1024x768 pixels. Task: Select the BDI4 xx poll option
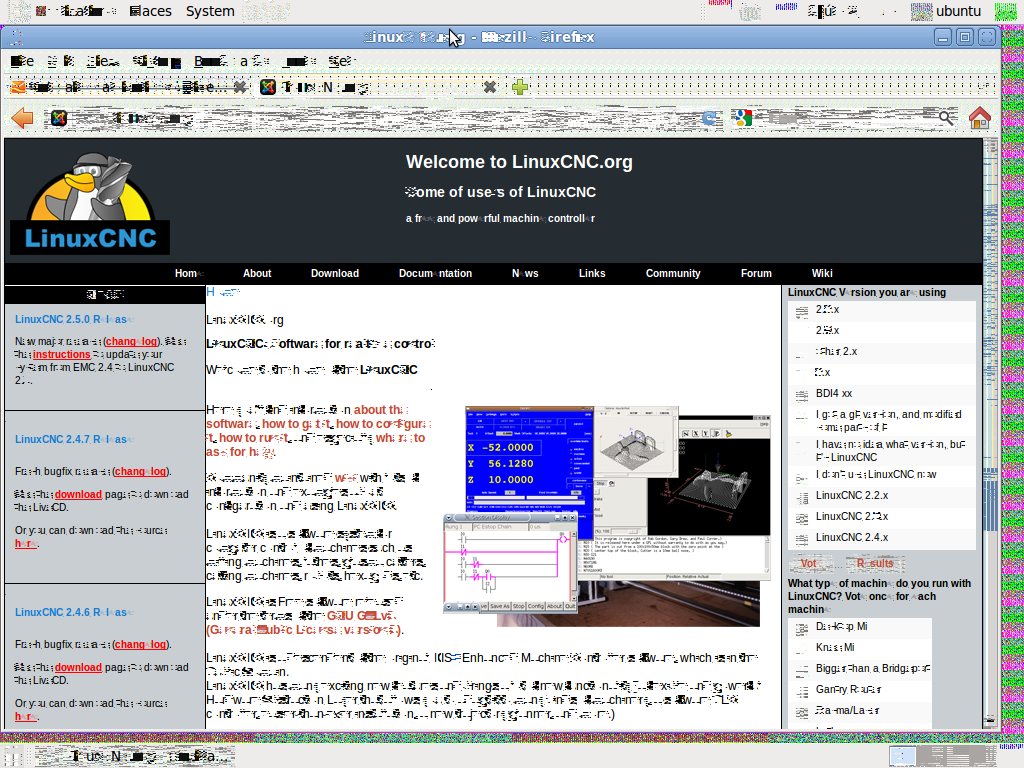click(x=802, y=394)
